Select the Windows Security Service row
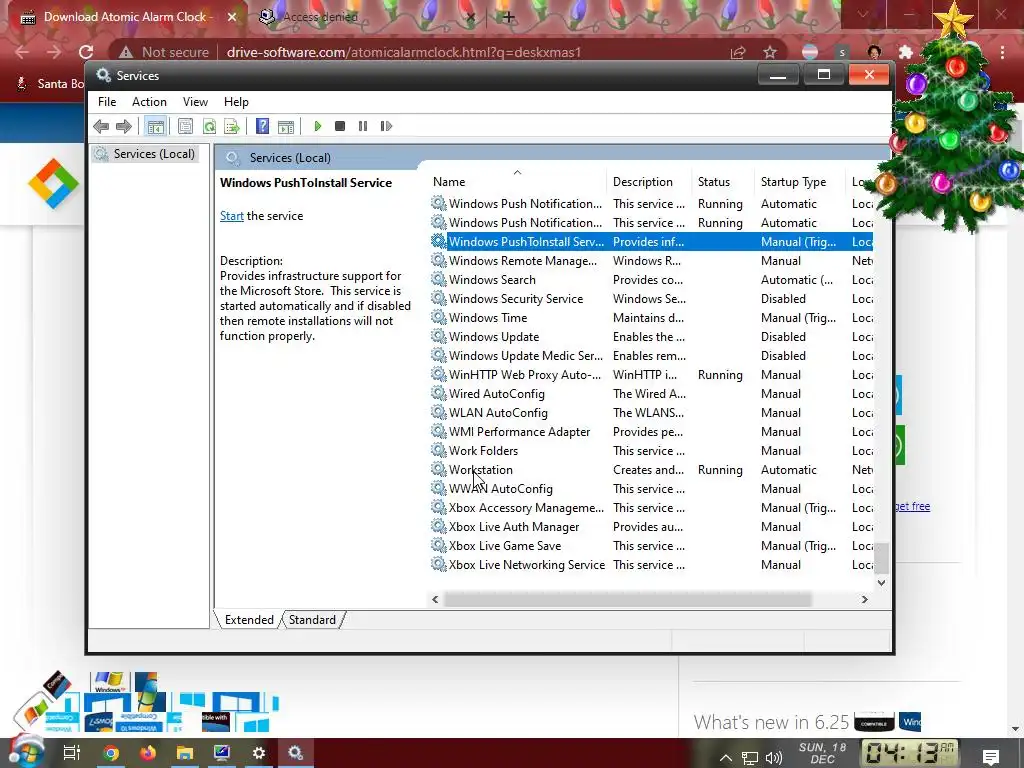 [x=651, y=298]
